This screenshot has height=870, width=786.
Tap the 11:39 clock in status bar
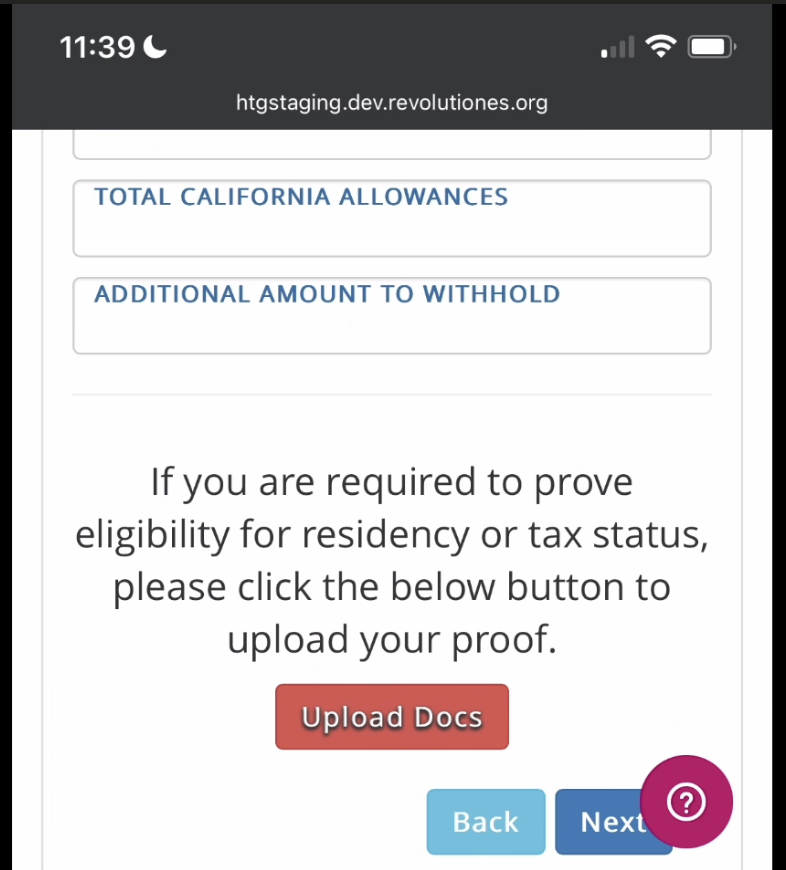point(97,47)
